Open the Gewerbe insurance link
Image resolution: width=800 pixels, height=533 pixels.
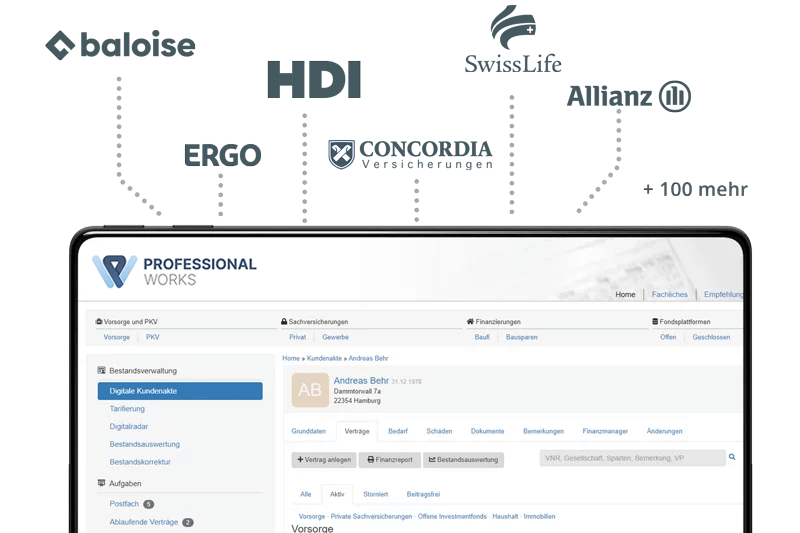[x=335, y=337]
